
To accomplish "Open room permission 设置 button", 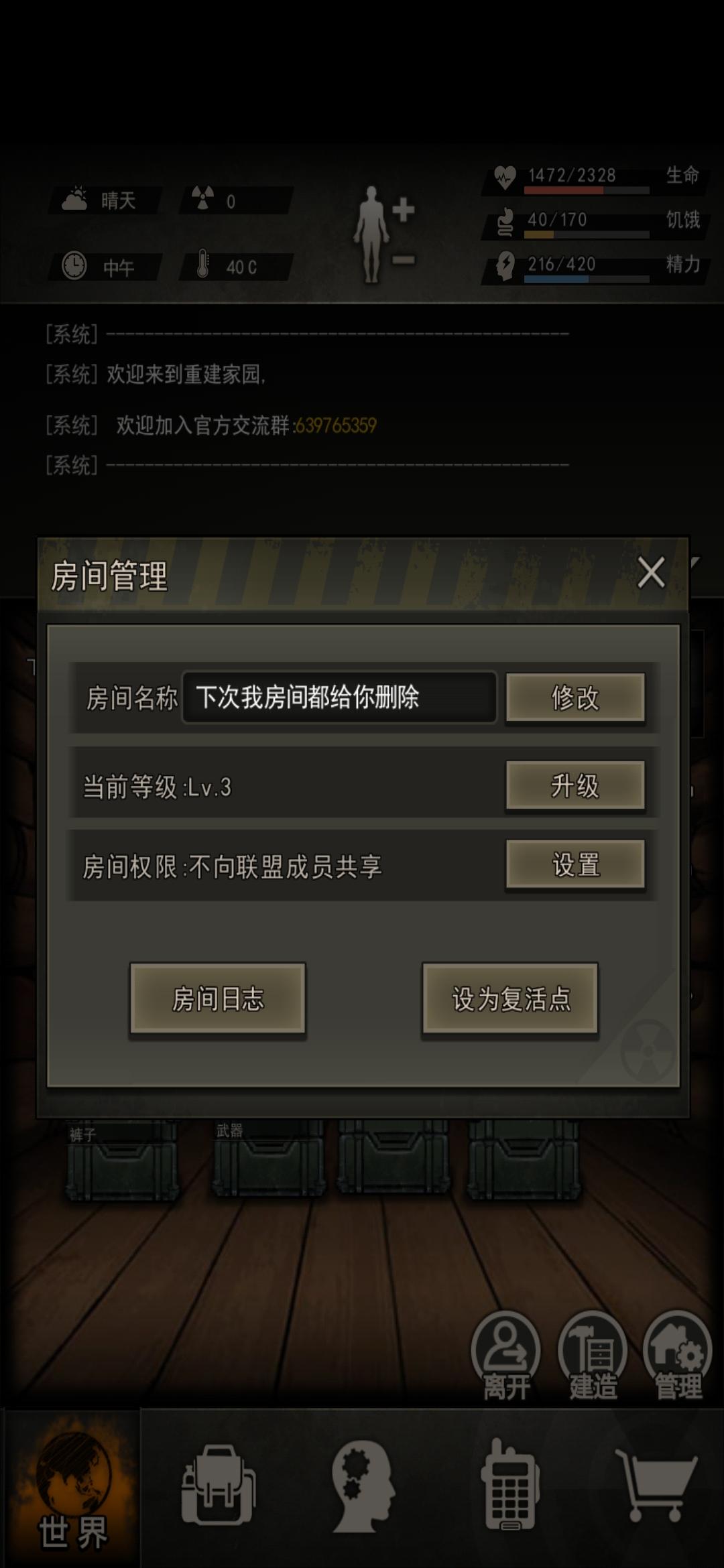I will point(575,864).
